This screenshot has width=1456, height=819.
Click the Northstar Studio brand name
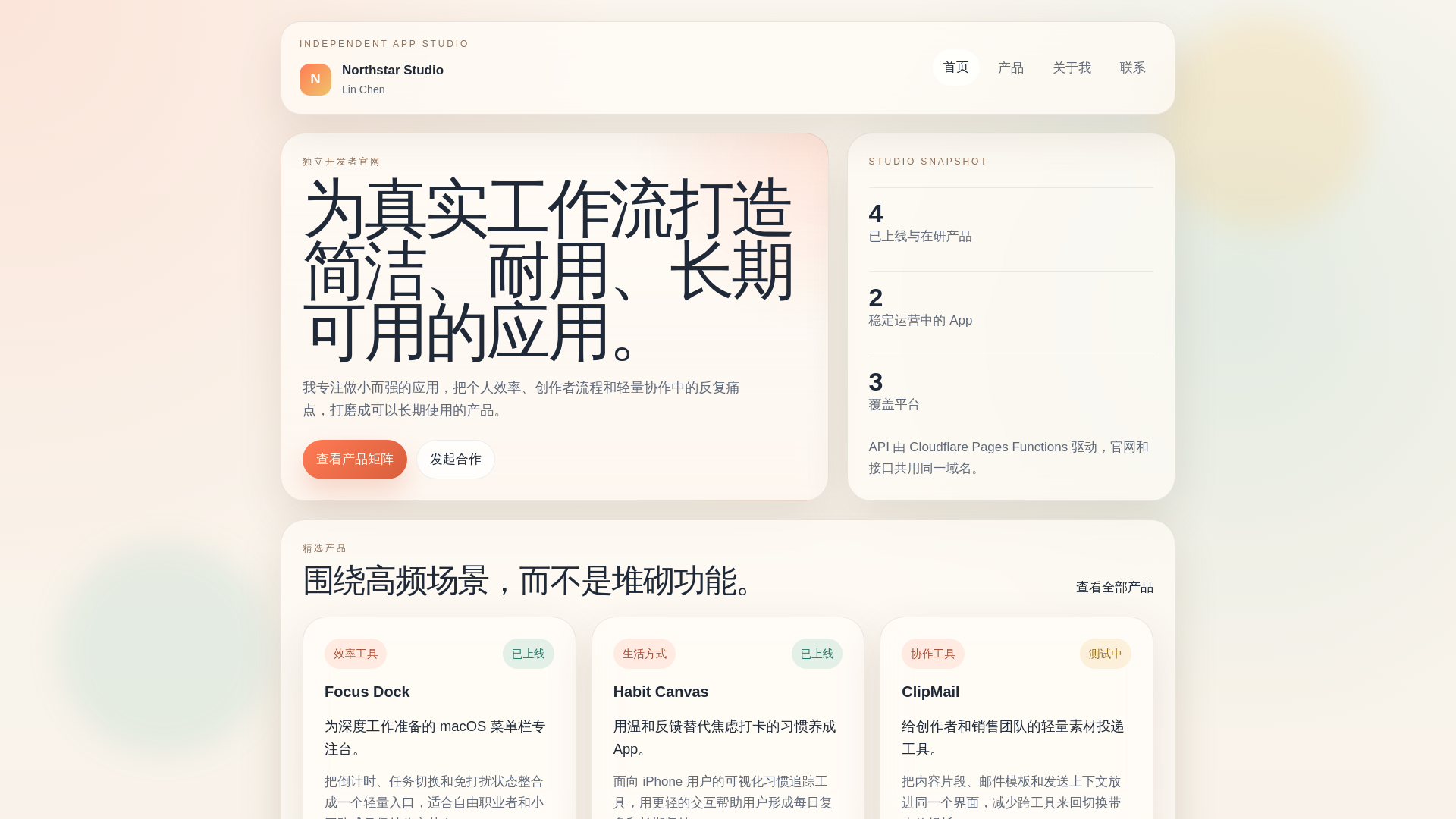point(393,71)
